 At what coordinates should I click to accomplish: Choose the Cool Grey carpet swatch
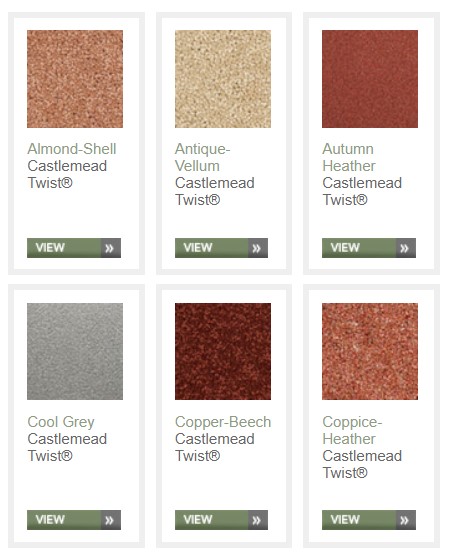[x=75, y=351]
